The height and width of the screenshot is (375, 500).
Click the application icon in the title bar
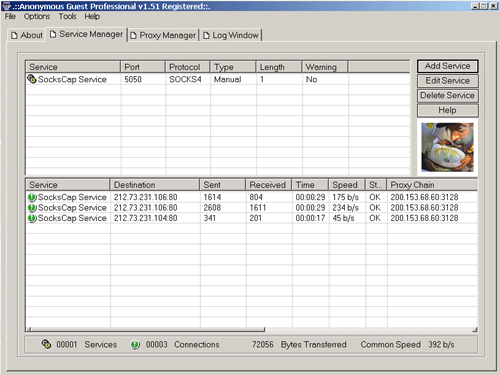coord(6,6)
